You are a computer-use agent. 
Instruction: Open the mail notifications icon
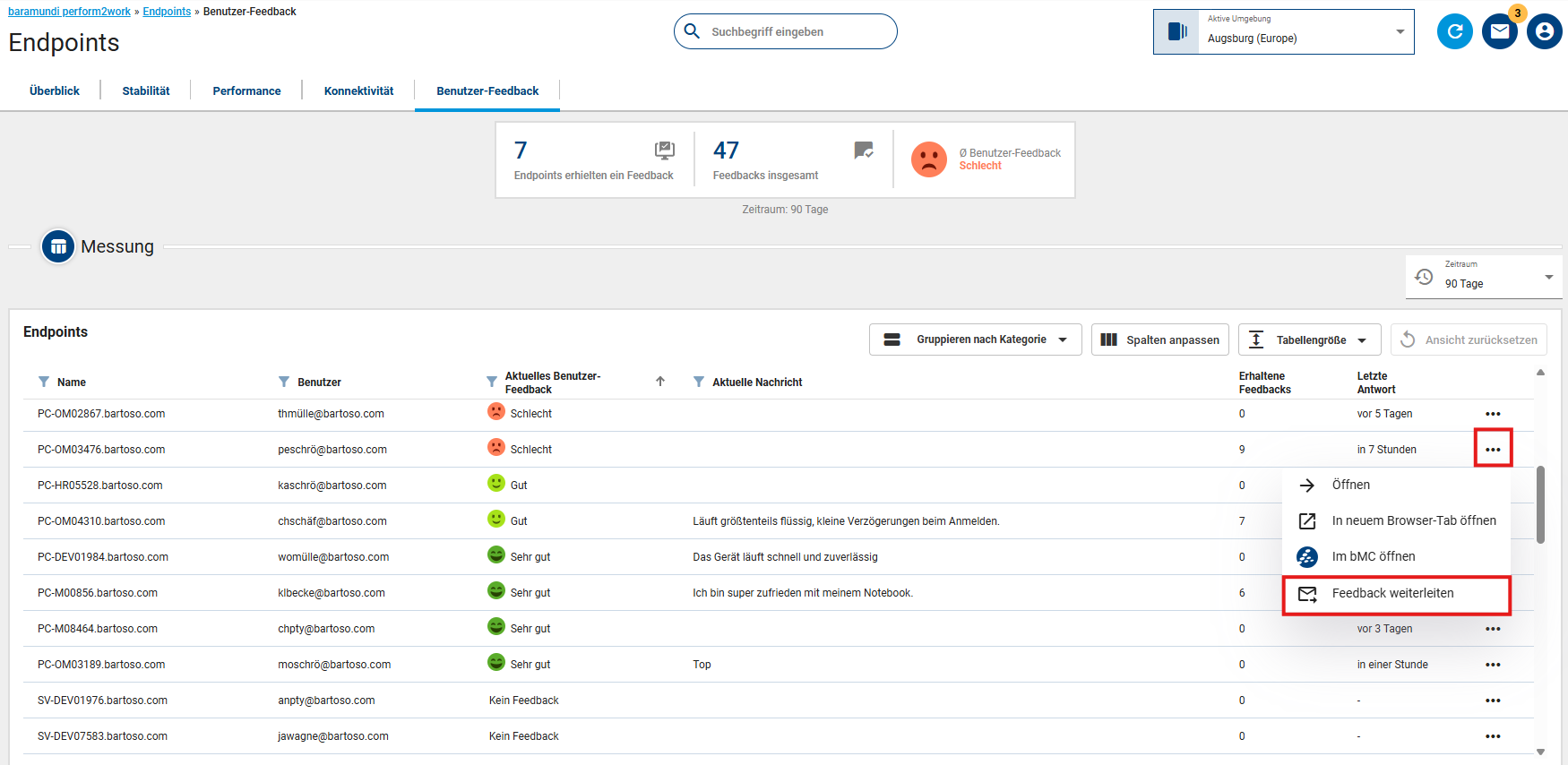[1499, 32]
